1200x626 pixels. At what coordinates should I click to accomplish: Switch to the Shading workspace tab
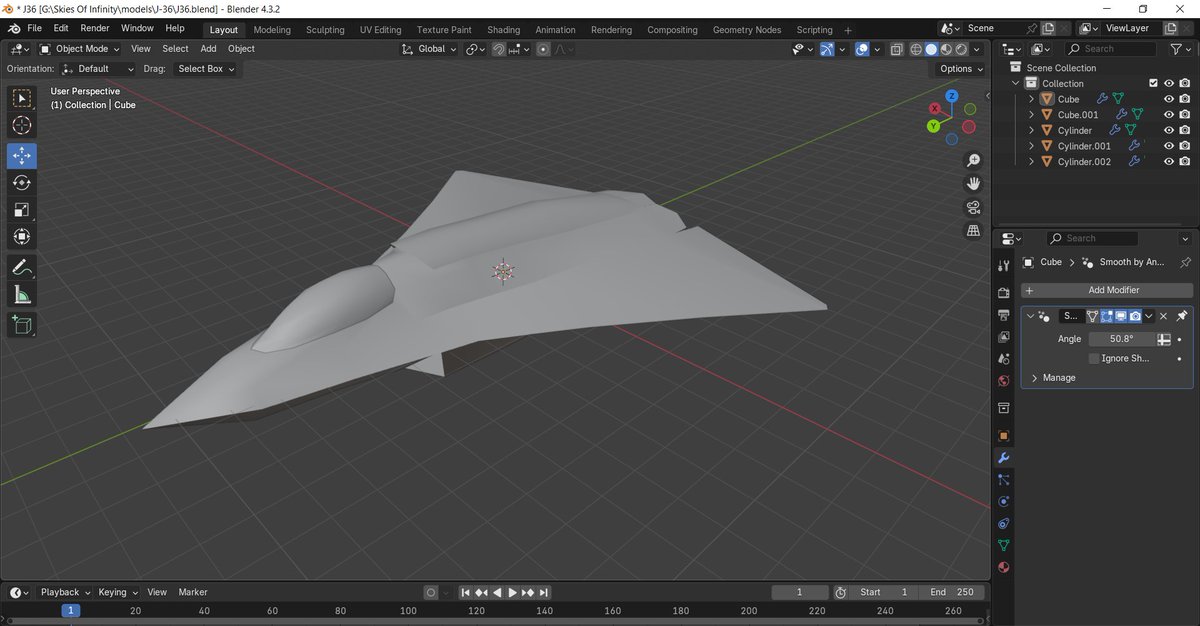click(x=503, y=29)
